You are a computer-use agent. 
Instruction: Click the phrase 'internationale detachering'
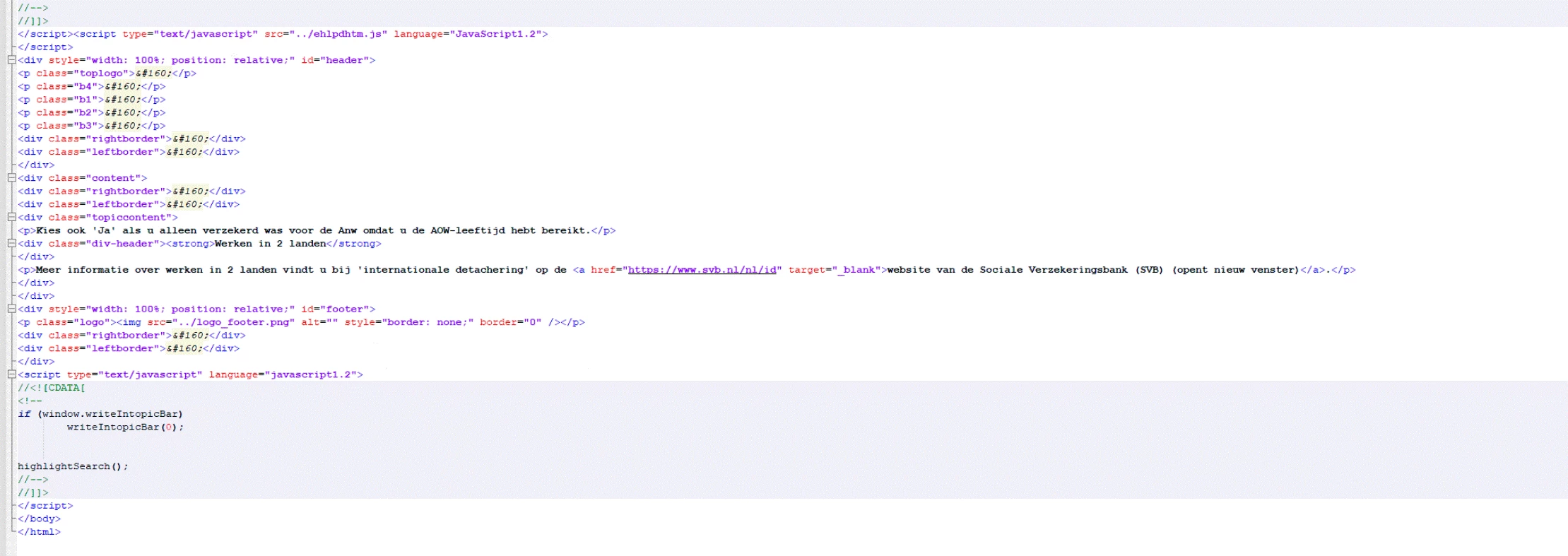[x=442, y=270]
